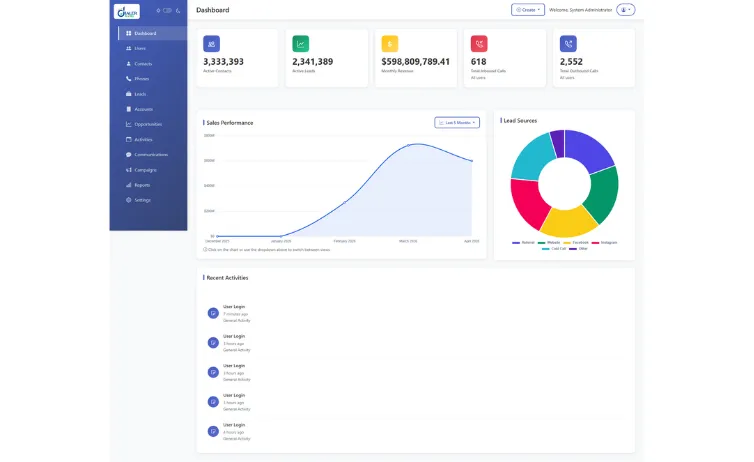Click the Lead Sources heading

[x=520, y=121]
